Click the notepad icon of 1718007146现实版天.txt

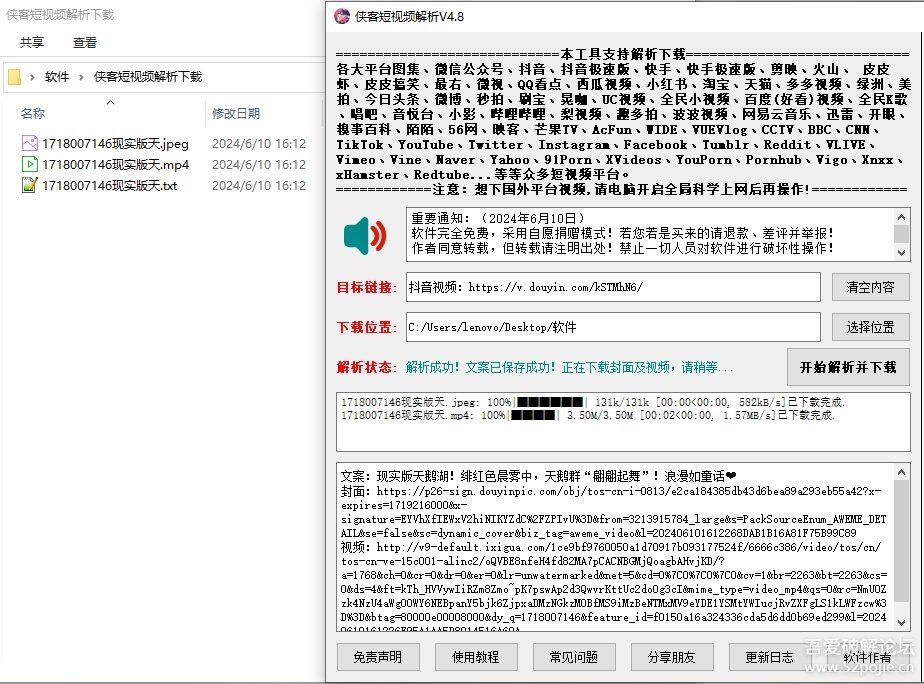click(x=30, y=185)
